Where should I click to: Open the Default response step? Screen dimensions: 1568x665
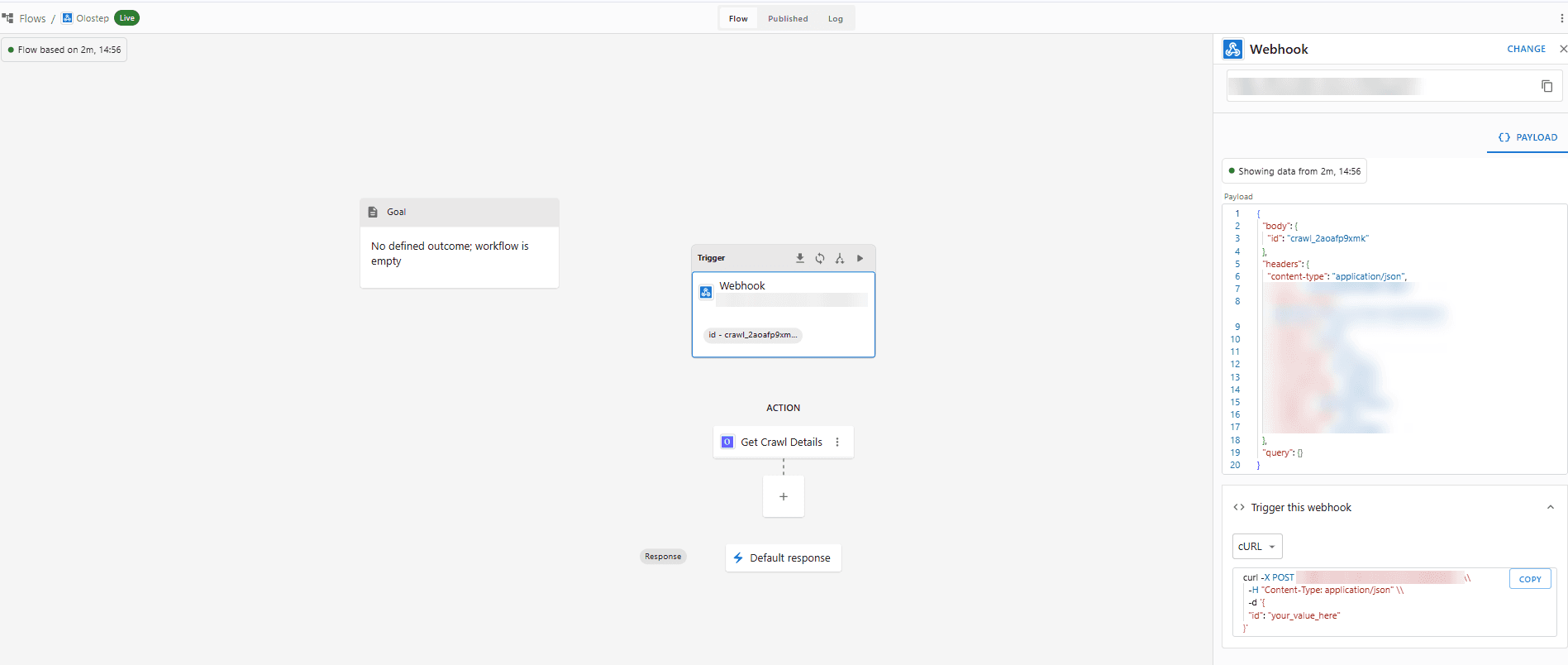point(784,557)
